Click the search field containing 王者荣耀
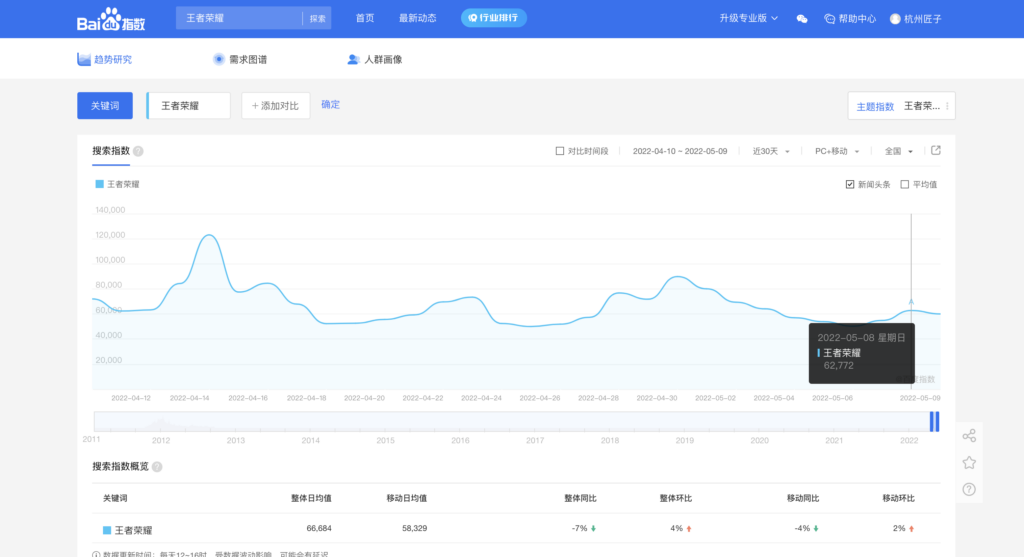 coord(239,18)
